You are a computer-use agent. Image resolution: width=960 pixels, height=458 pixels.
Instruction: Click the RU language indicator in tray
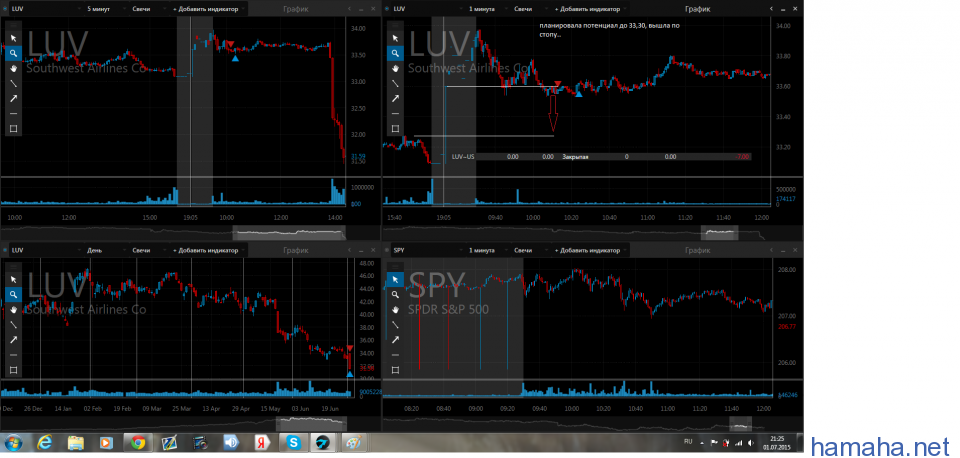point(687,442)
